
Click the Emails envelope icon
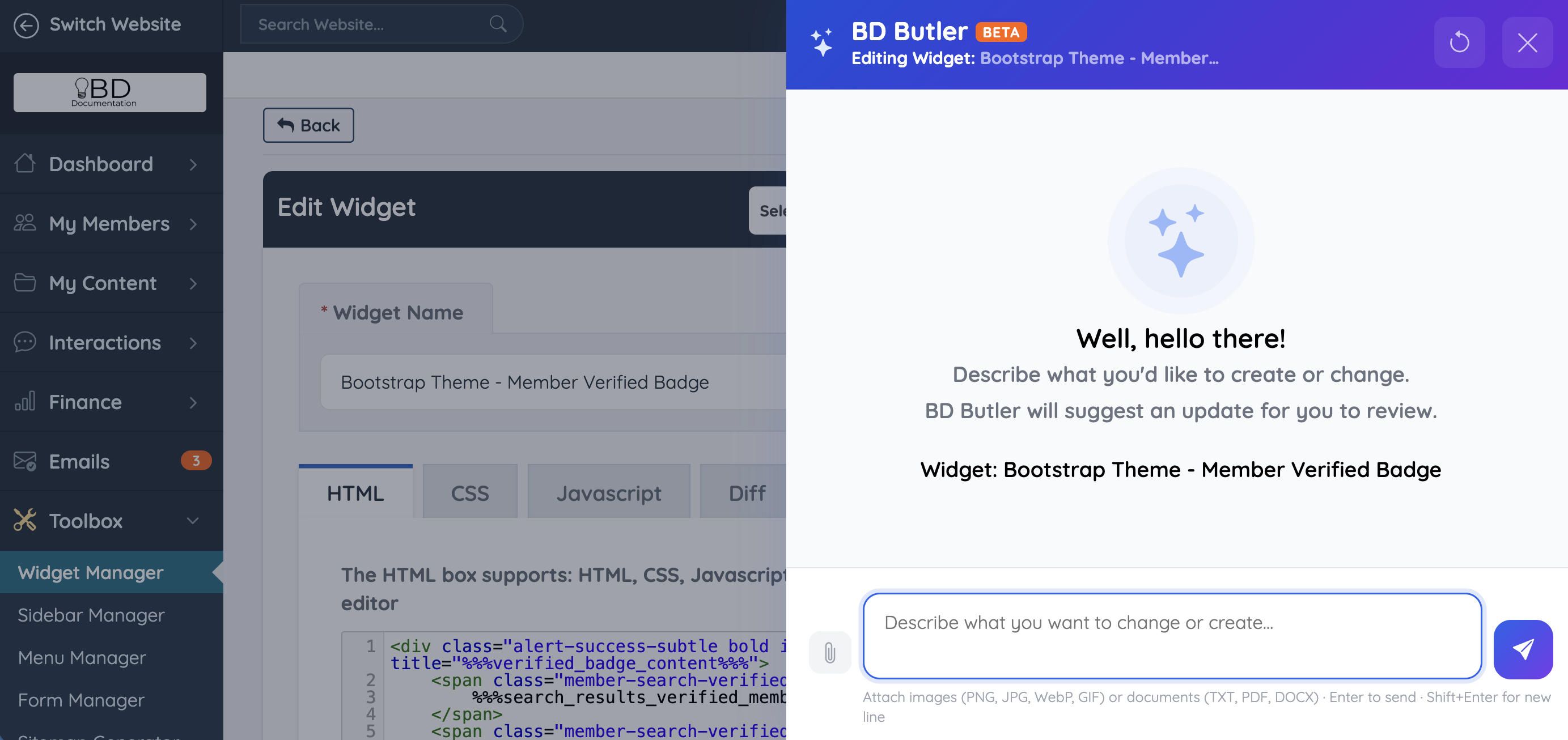(25, 461)
